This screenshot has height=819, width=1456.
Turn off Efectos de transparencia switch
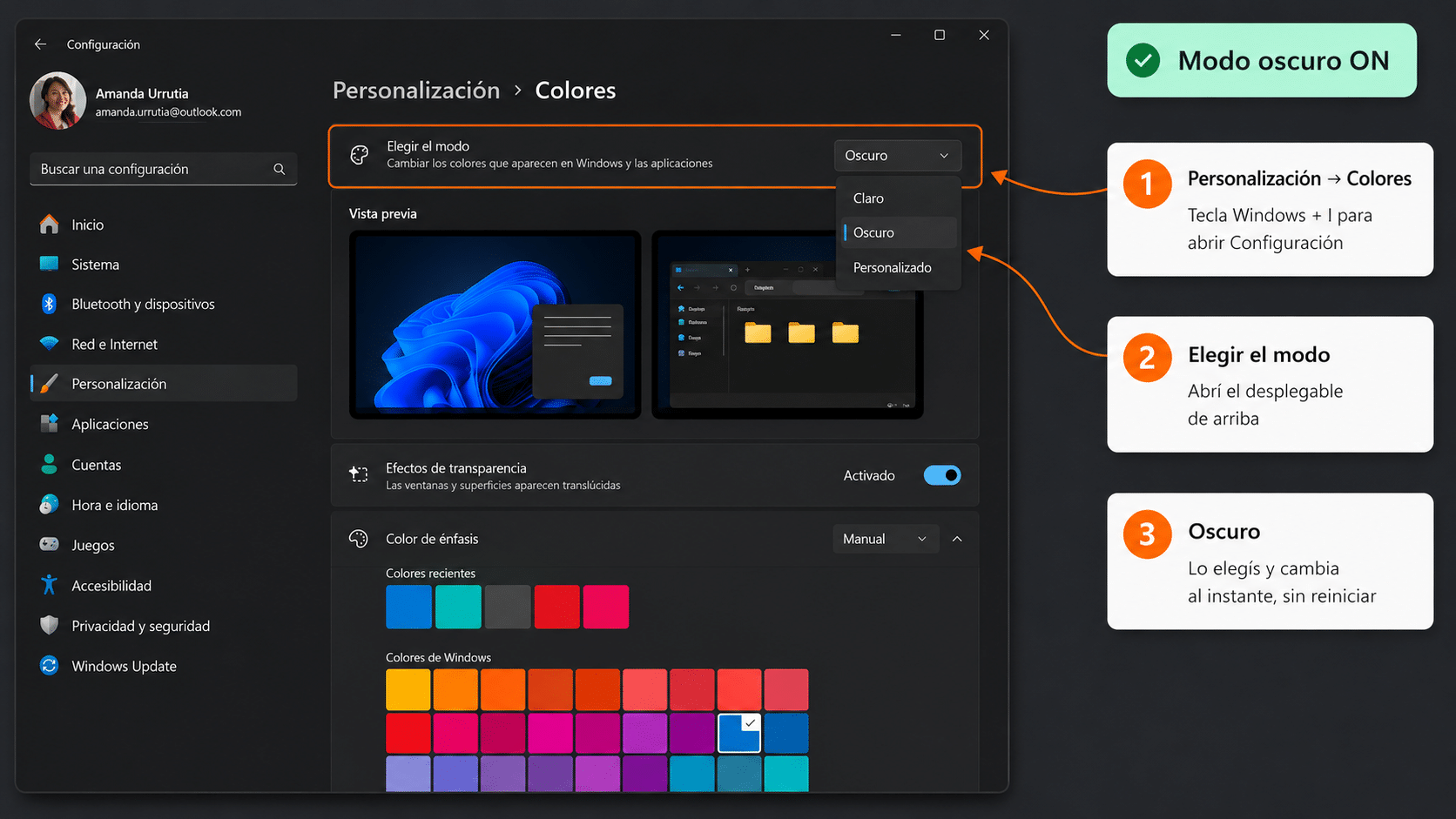(x=942, y=475)
